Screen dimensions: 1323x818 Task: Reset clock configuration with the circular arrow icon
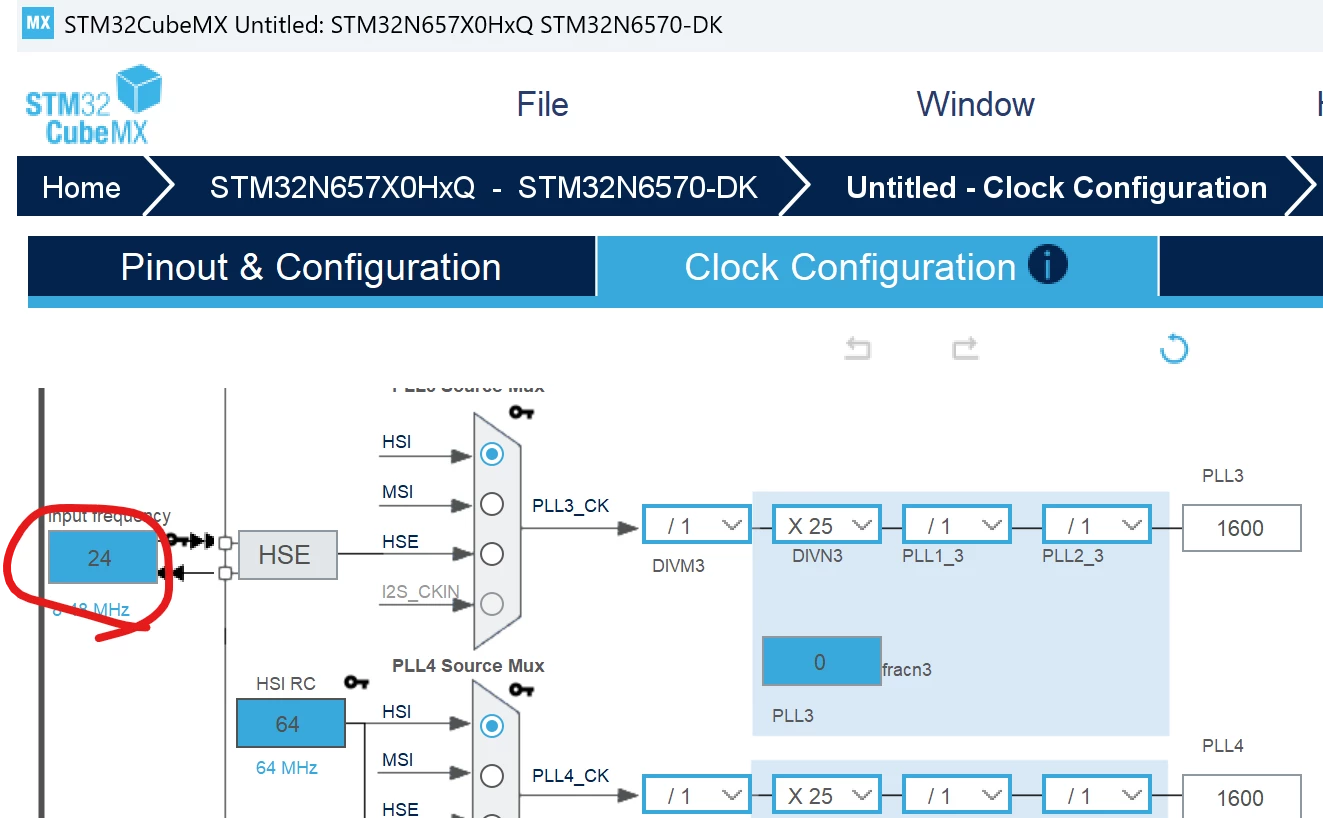(x=1174, y=349)
